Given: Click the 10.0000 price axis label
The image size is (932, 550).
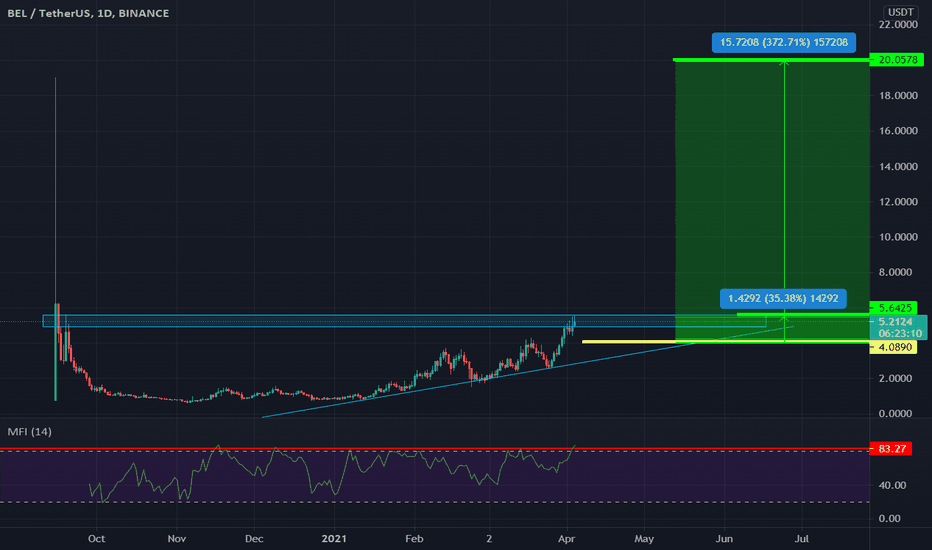Looking at the screenshot, I should (898, 237).
